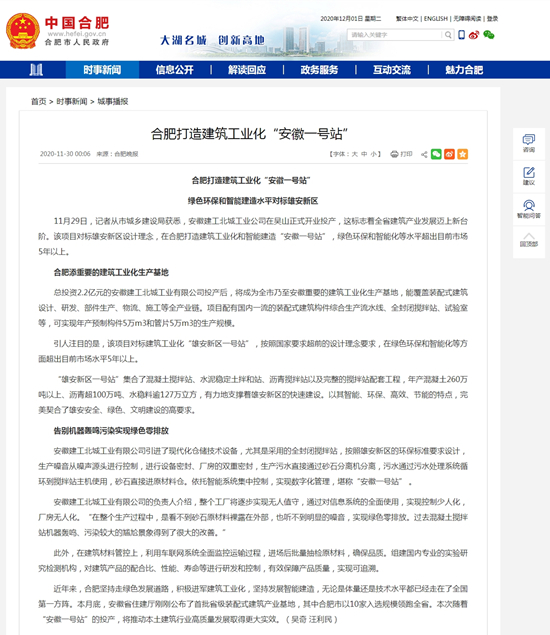Screen dimensions: 550x635
Task: Open the 解读回应 menu item
Action: (x=247, y=70)
